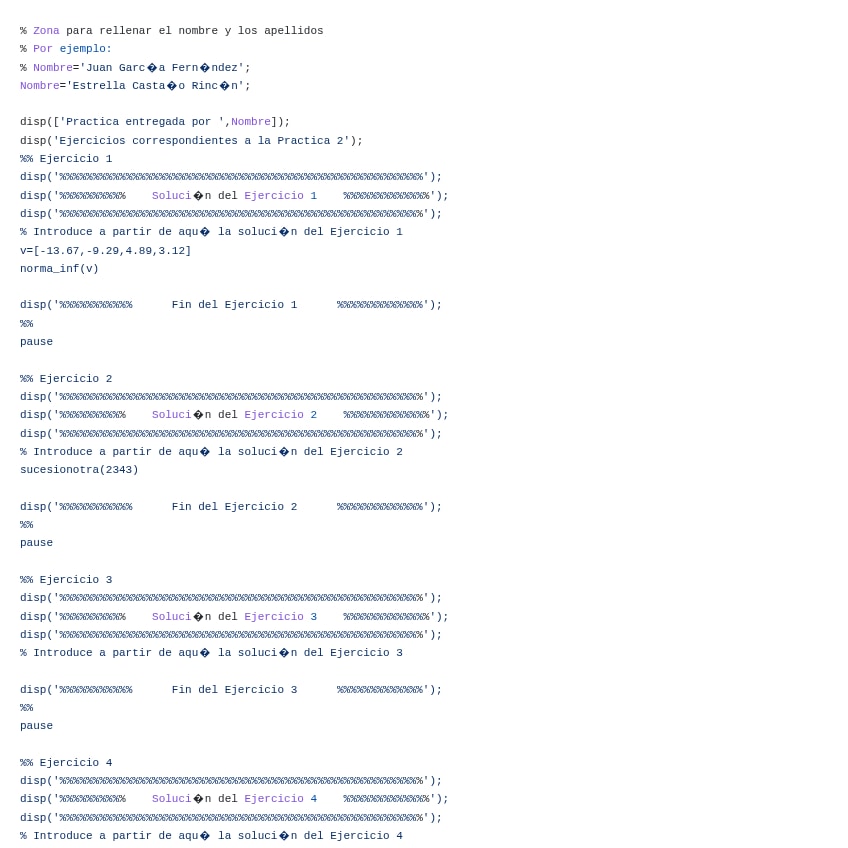Image resolution: width=848 pixels, height=848 pixels.
Task: Click the vector definition v=[-13.67,-9.29,4.89,3.12]
Action: [105, 251]
